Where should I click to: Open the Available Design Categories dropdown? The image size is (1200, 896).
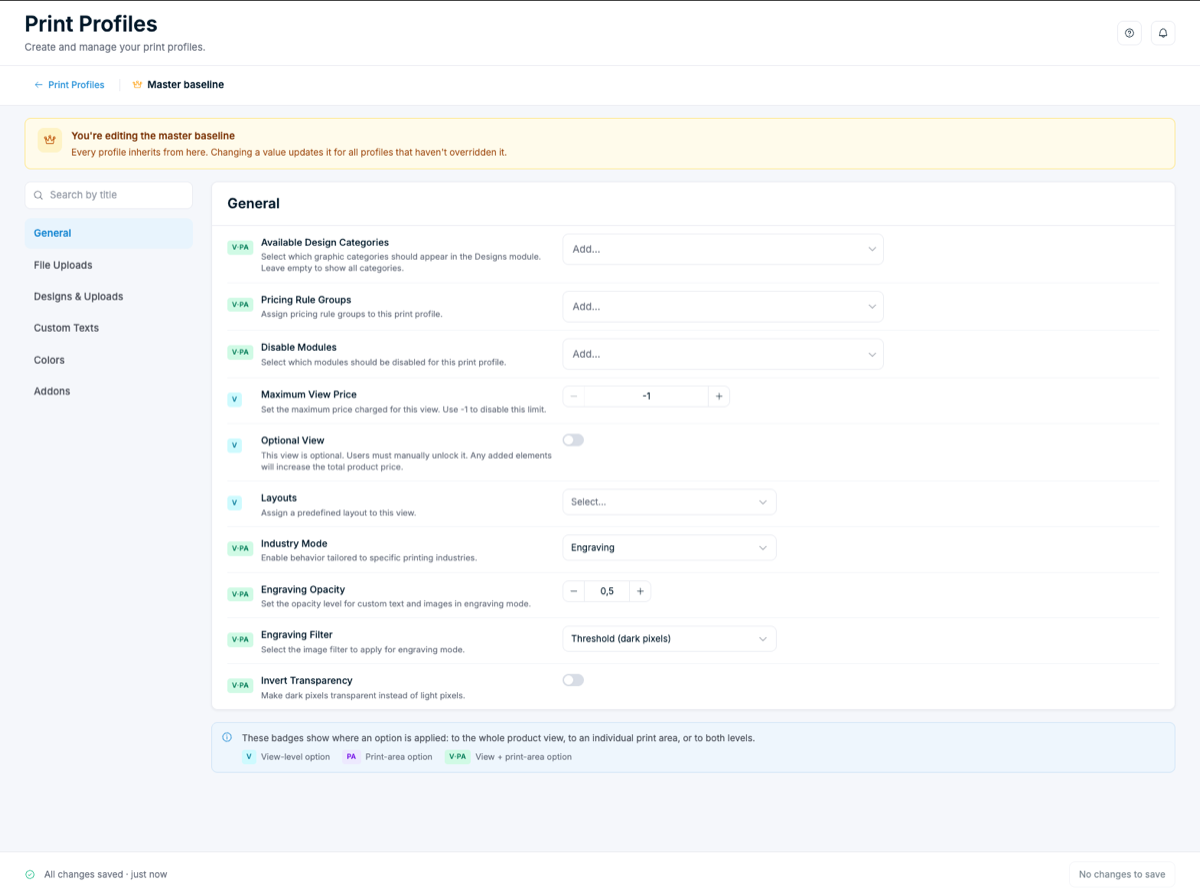click(x=723, y=249)
